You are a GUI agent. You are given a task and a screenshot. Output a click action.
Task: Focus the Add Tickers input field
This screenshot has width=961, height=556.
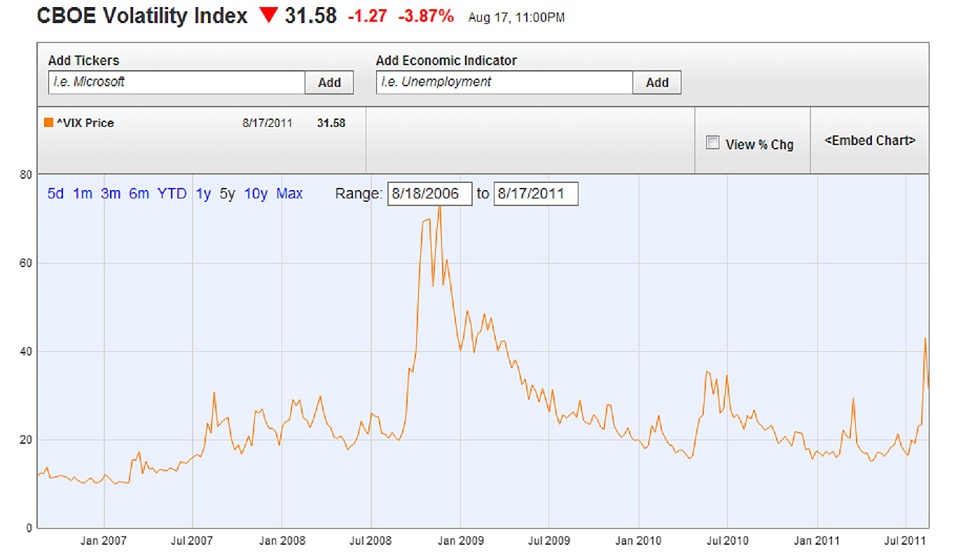tap(177, 82)
